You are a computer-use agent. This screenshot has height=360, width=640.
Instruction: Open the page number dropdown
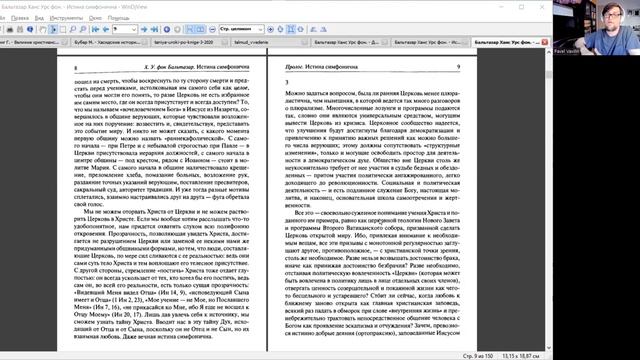point(133,29)
